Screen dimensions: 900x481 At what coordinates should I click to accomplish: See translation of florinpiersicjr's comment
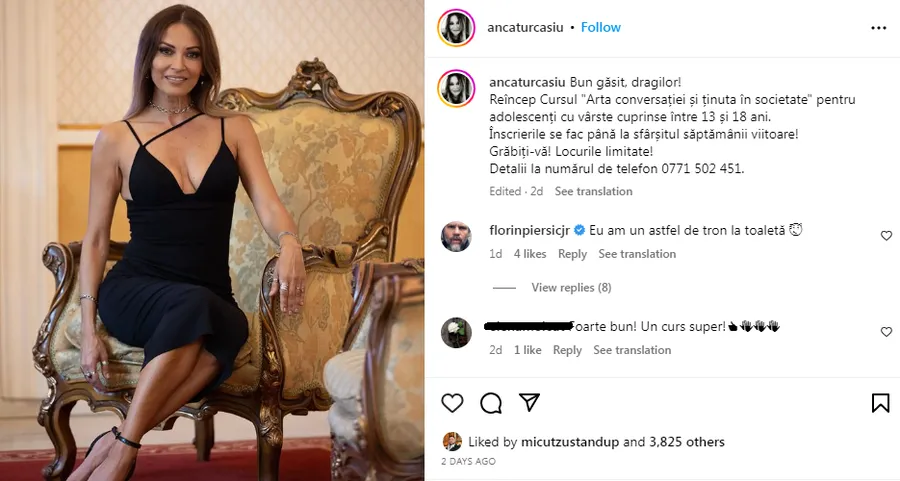(x=637, y=254)
